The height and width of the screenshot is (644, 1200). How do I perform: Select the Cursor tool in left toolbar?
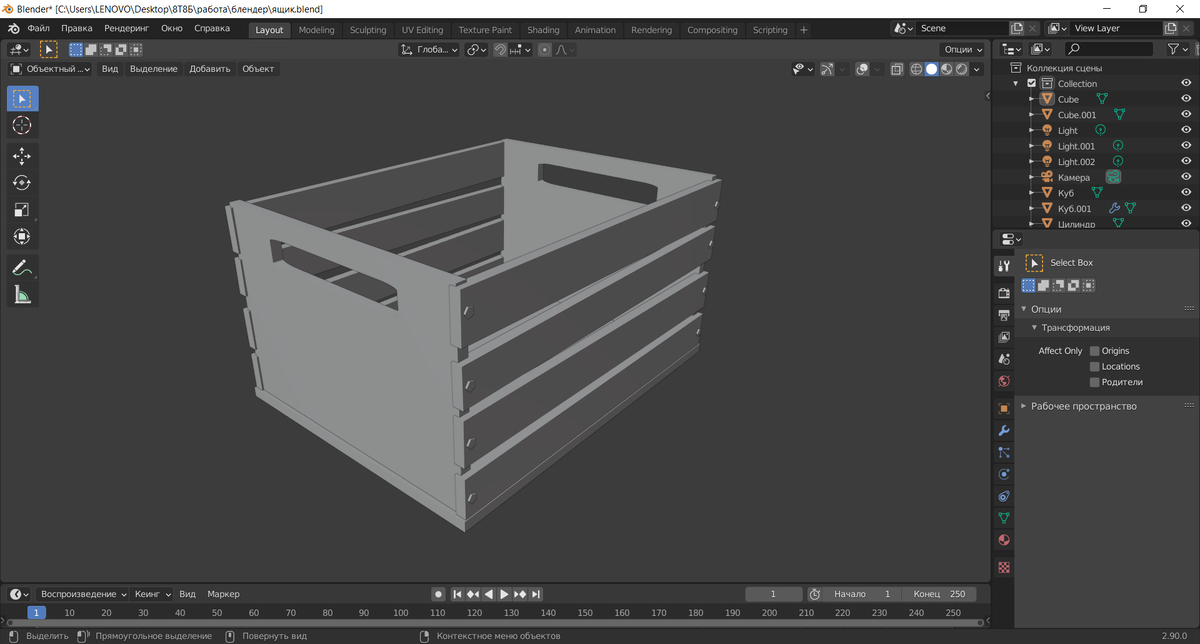point(22,125)
